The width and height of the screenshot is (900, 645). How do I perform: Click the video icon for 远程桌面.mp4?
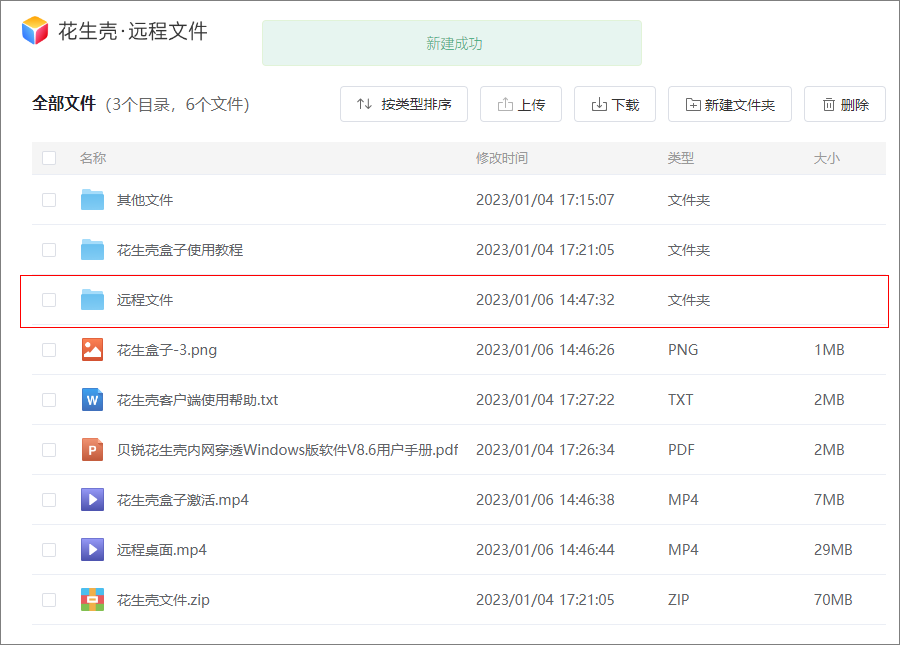point(92,550)
